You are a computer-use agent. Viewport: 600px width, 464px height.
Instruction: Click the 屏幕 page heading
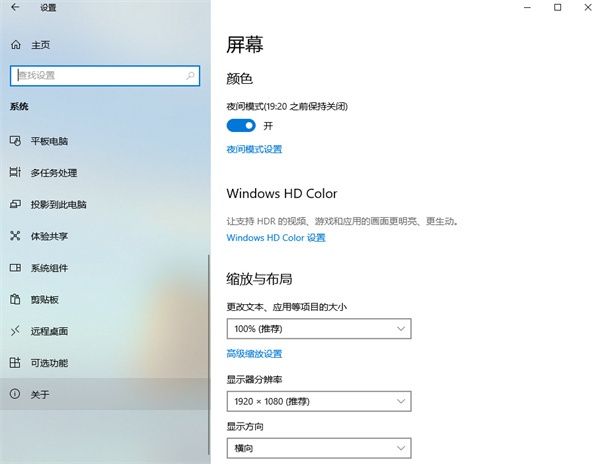245,45
